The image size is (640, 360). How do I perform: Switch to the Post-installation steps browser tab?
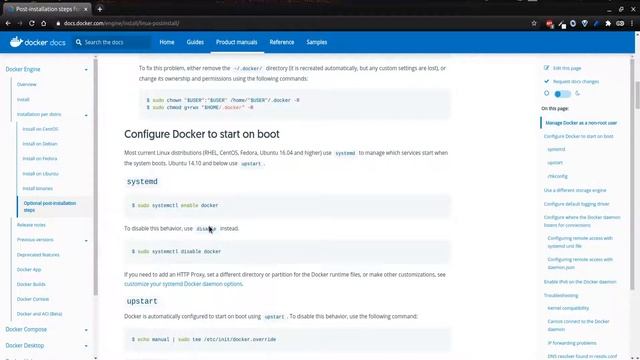[47, 9]
